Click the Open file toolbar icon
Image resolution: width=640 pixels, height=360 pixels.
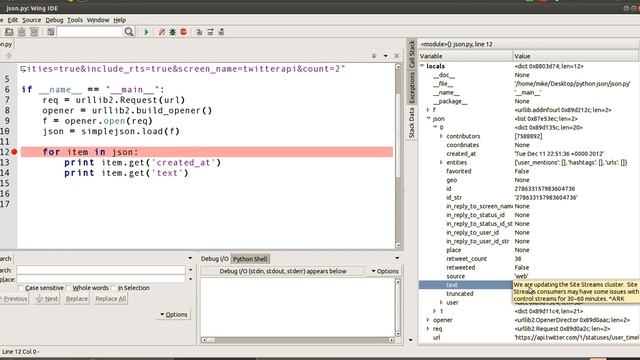9,32
